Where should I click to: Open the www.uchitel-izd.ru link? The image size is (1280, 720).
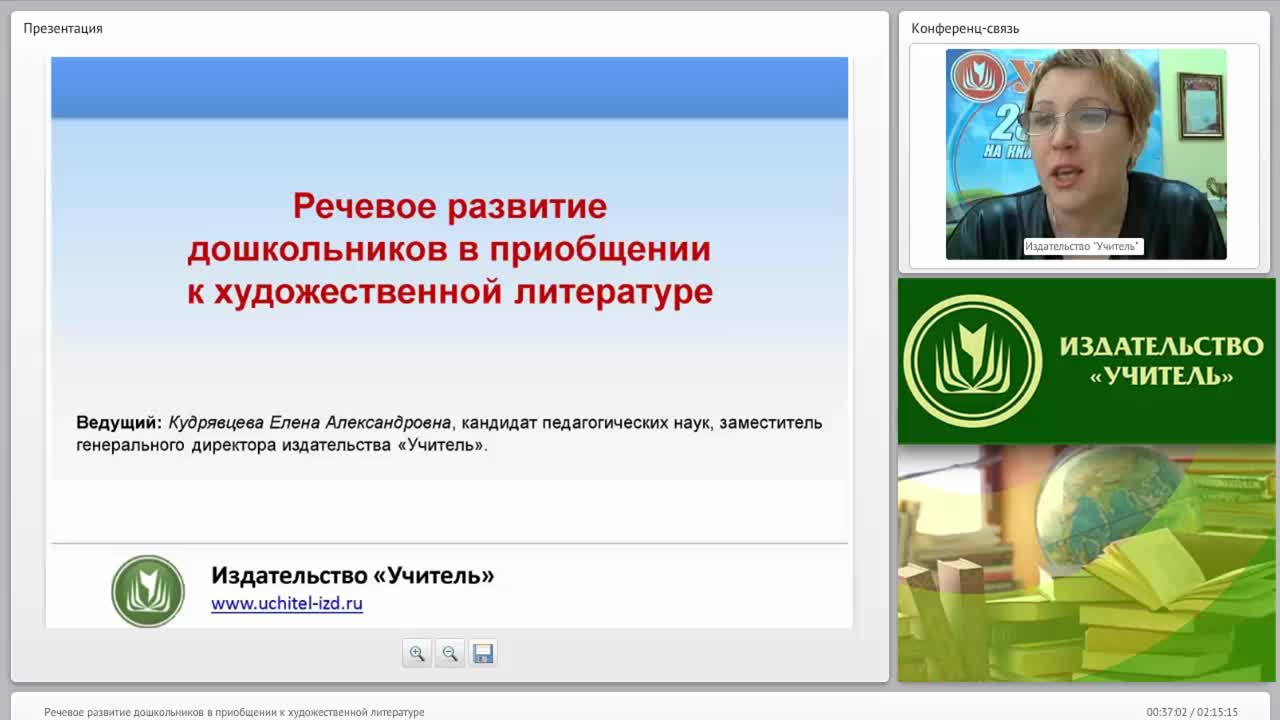pyautogui.click(x=287, y=603)
